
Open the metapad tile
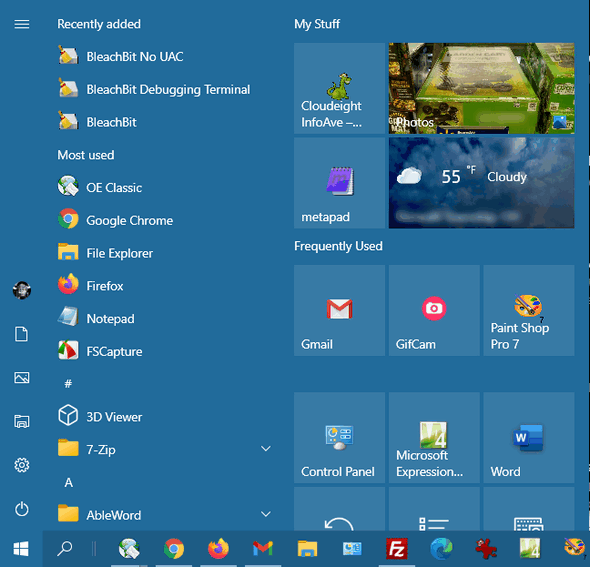coord(339,183)
